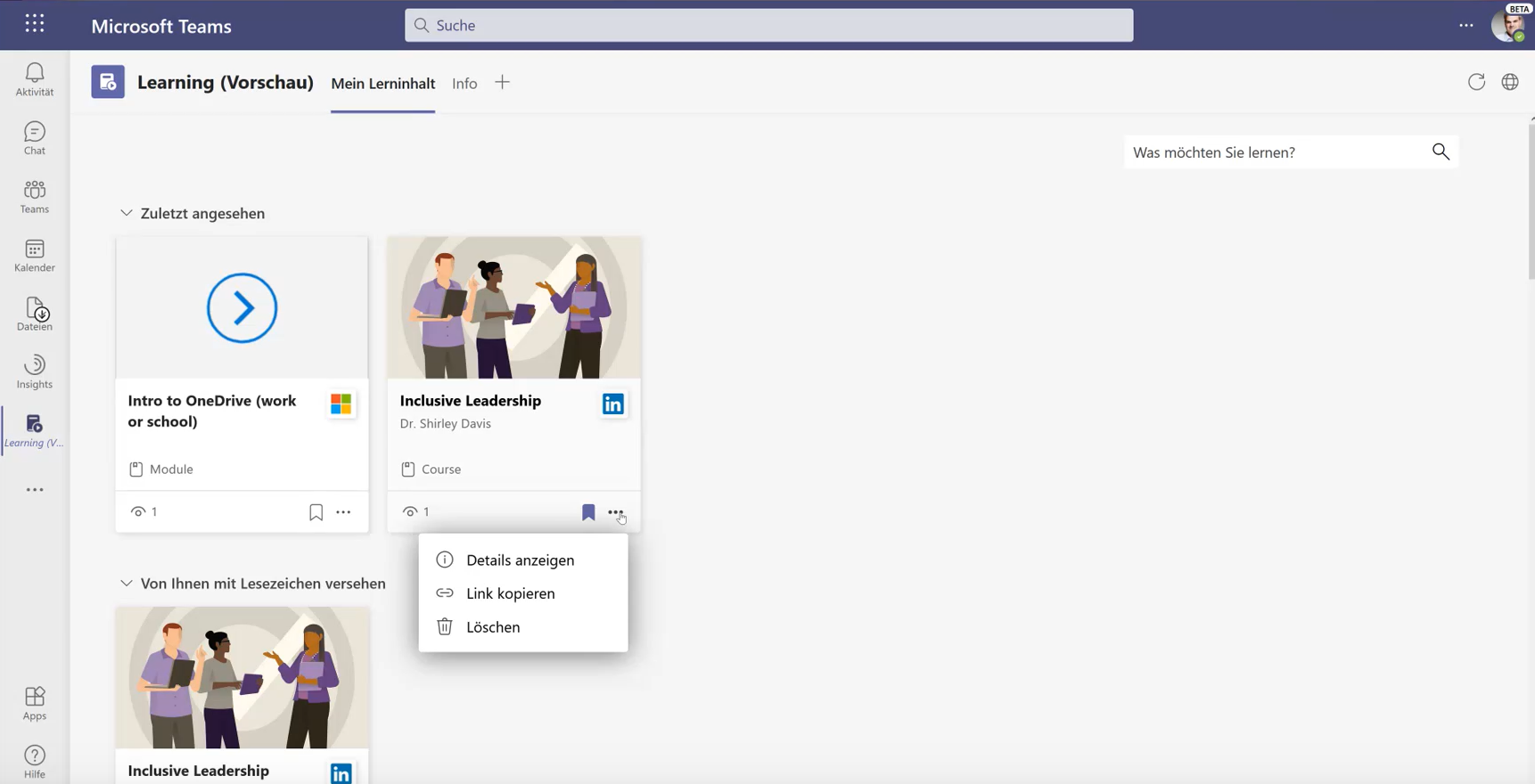Show more apps via sidebar ellipsis

coord(35,490)
